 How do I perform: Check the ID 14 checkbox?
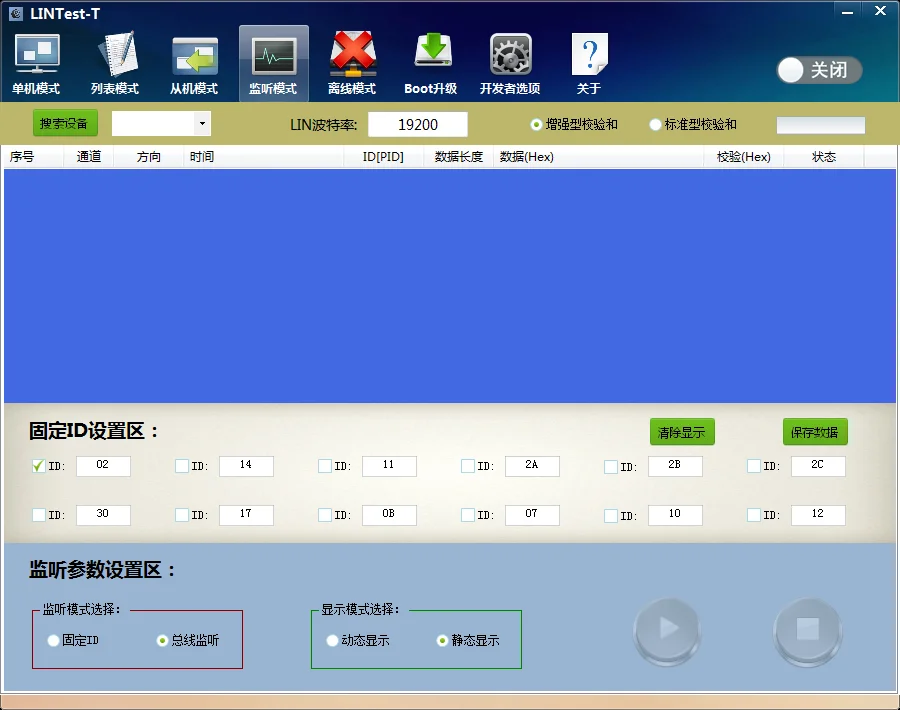point(182,466)
